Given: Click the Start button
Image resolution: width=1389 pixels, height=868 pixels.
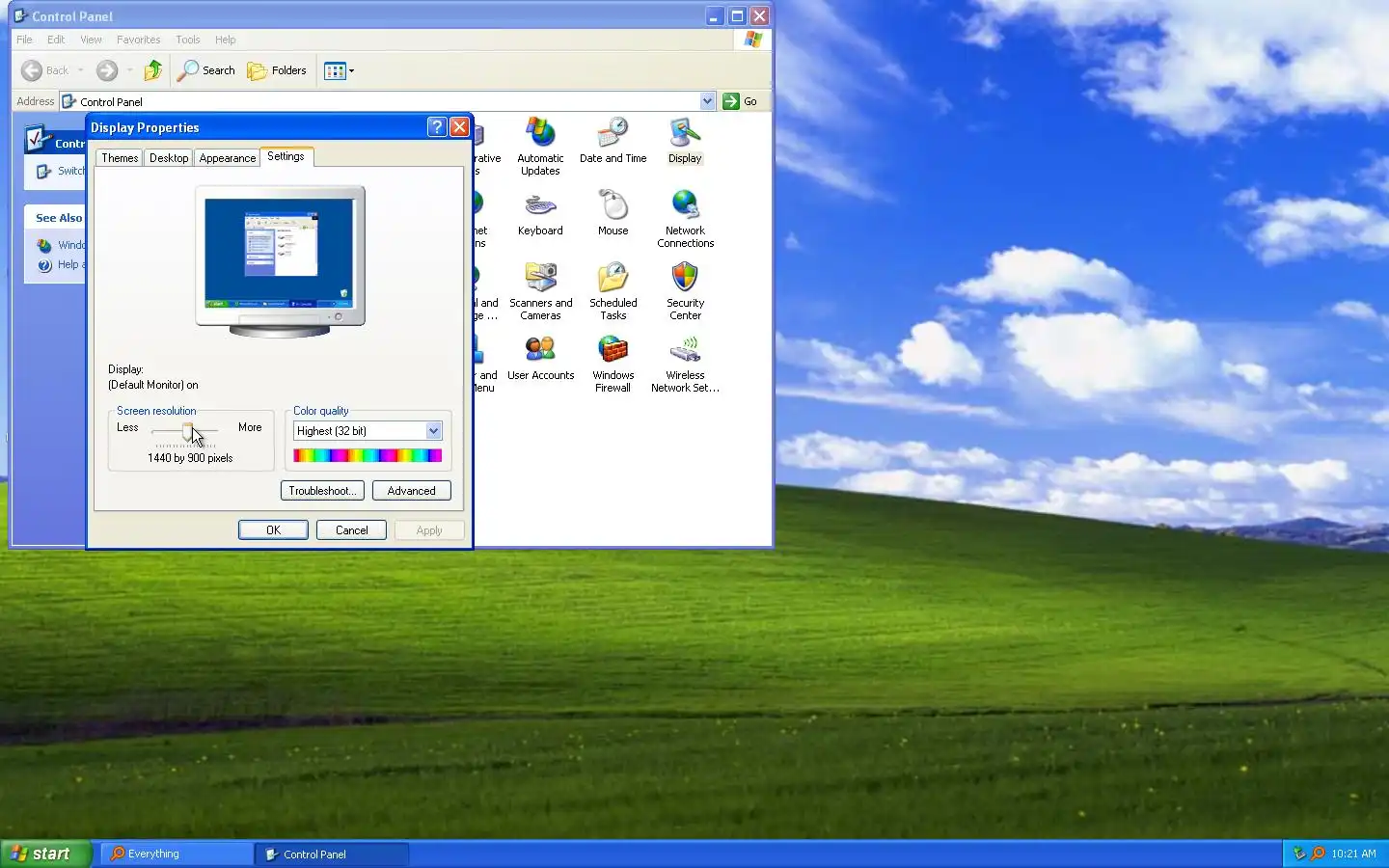Looking at the screenshot, I should click(x=45, y=854).
